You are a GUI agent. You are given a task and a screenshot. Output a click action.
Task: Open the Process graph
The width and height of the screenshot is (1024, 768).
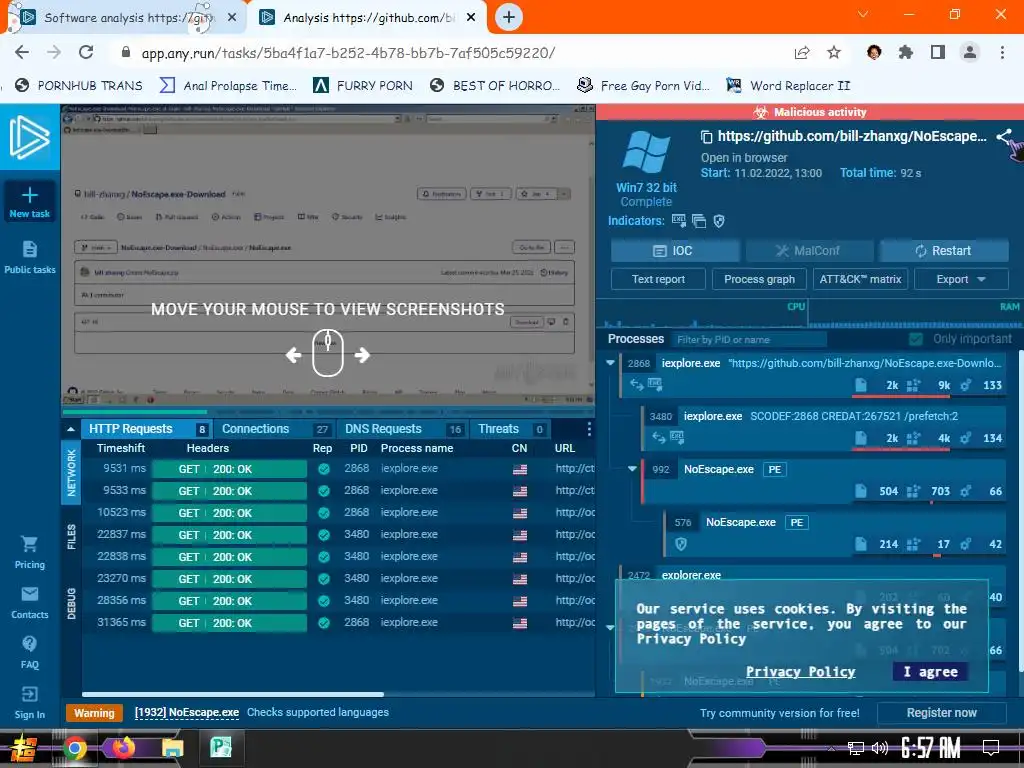759,279
